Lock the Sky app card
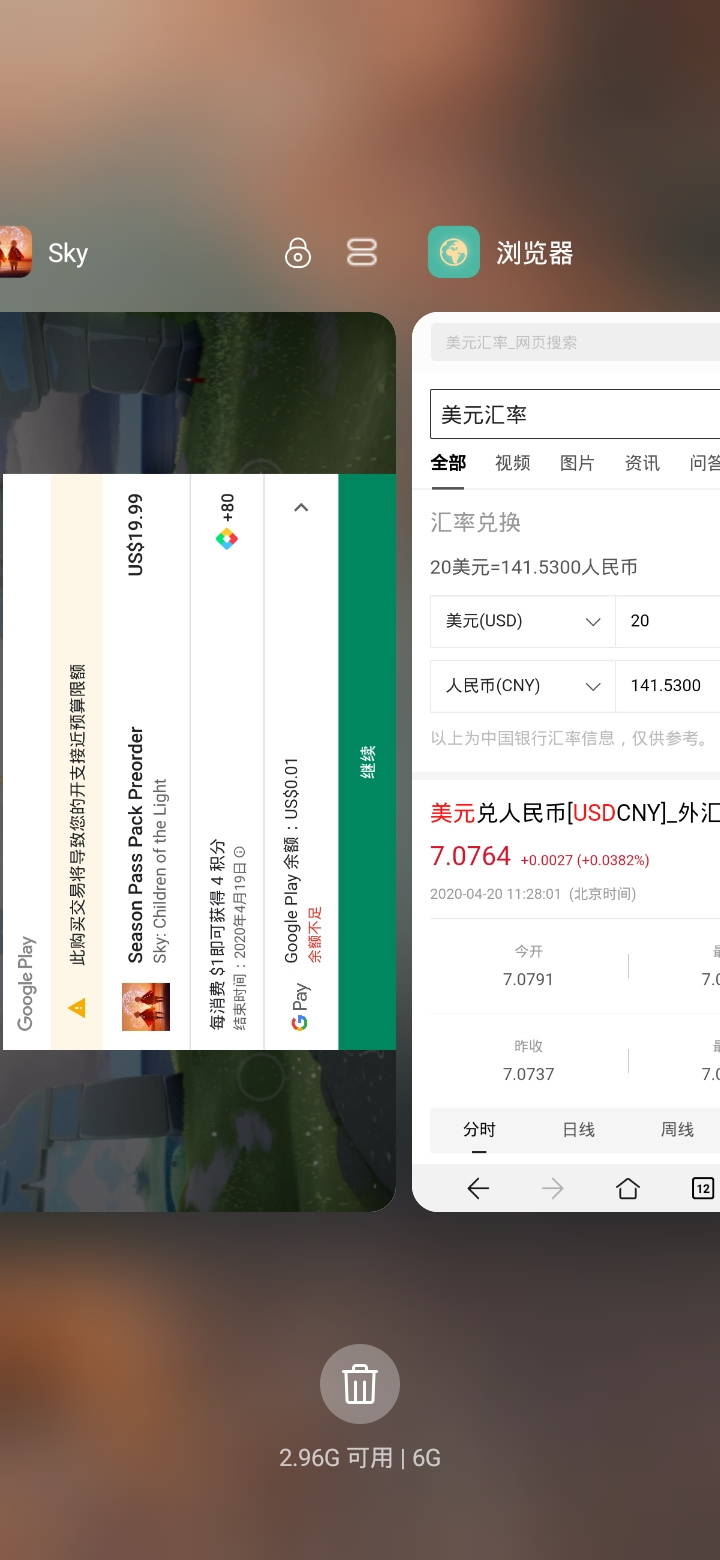The width and height of the screenshot is (720, 1560). pos(298,253)
